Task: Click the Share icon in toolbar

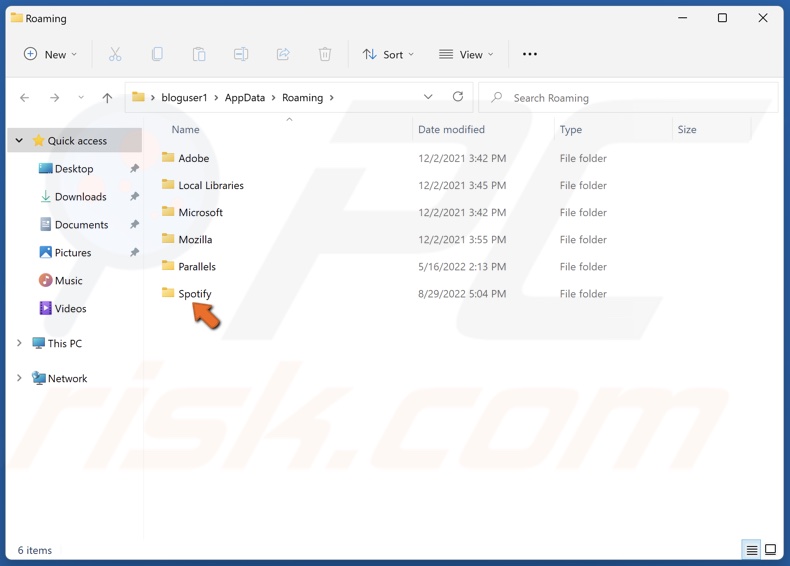Action: pos(283,54)
